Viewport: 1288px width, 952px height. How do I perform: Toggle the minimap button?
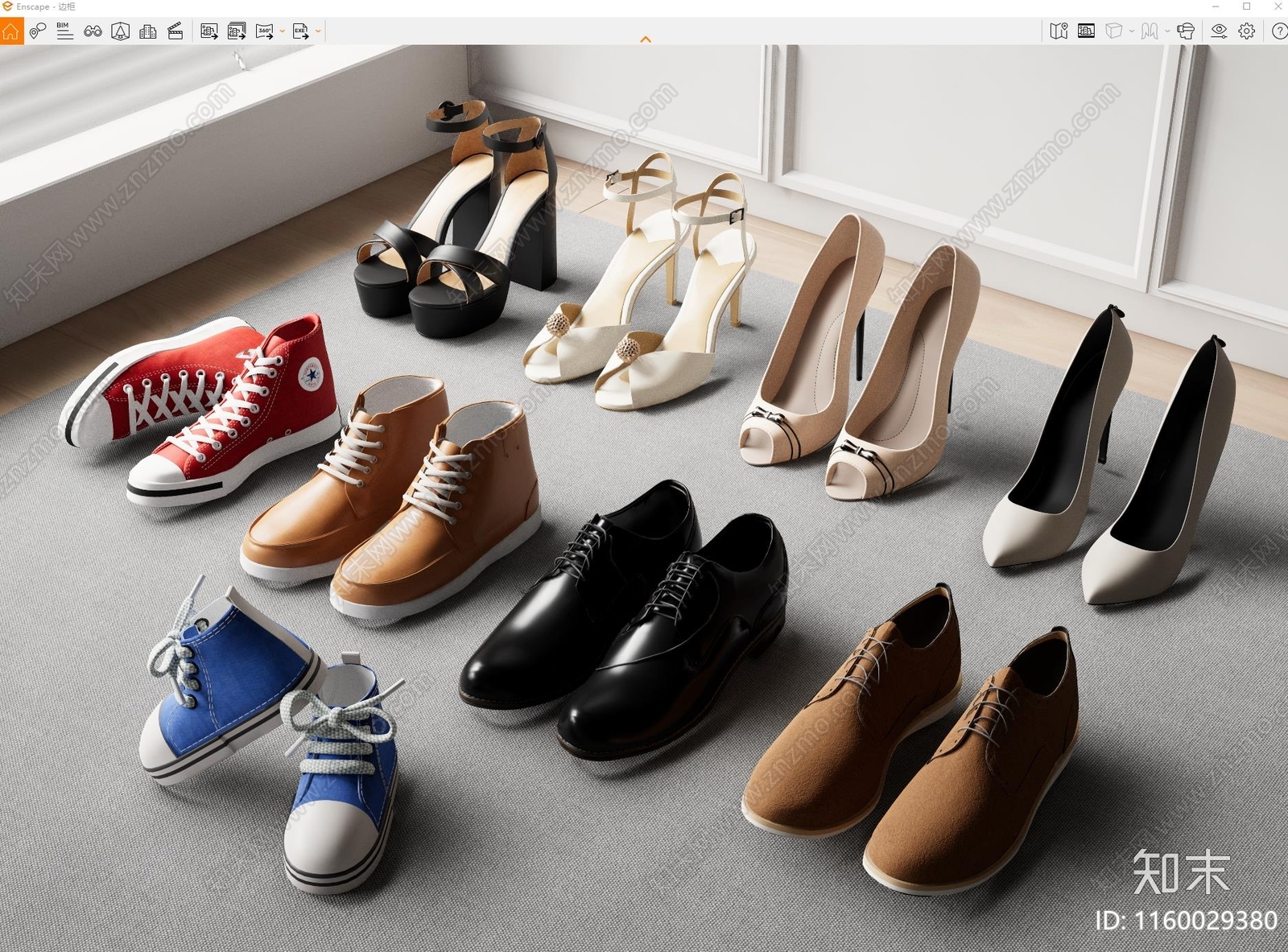(x=1059, y=31)
